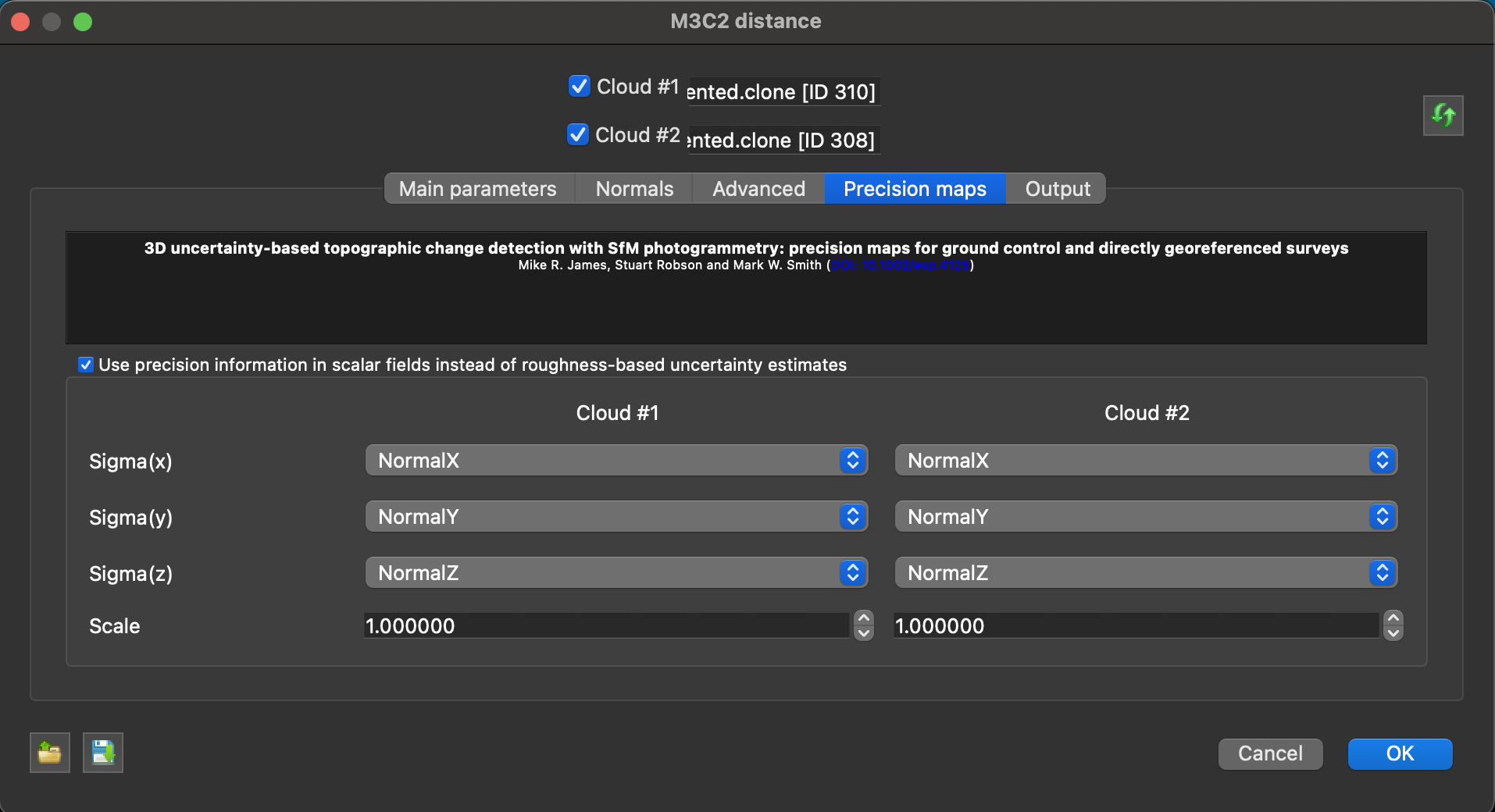Go to the Advanced tab
Image resolution: width=1495 pixels, height=812 pixels.
[x=758, y=189]
